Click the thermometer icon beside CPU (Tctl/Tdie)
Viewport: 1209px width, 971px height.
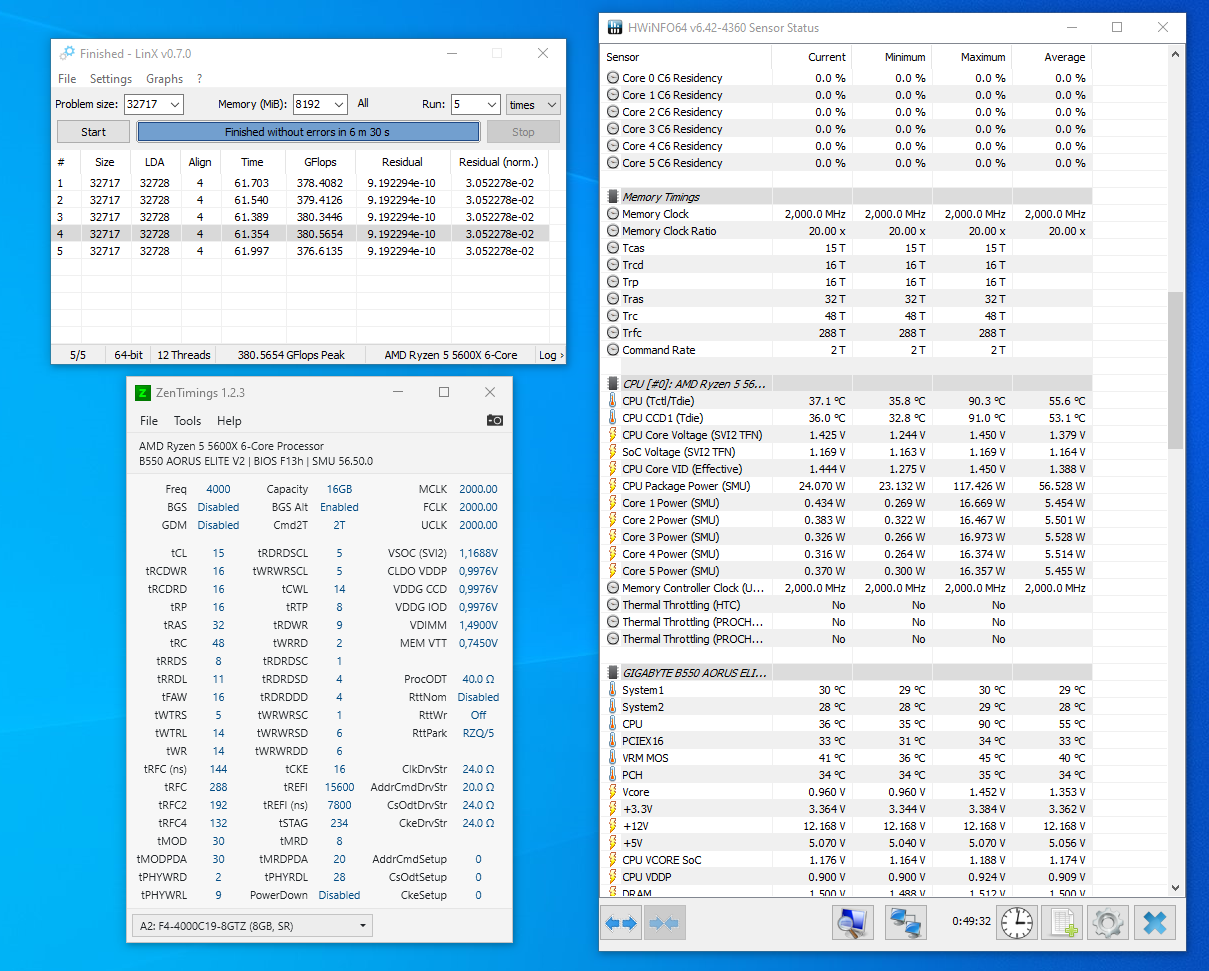613,401
